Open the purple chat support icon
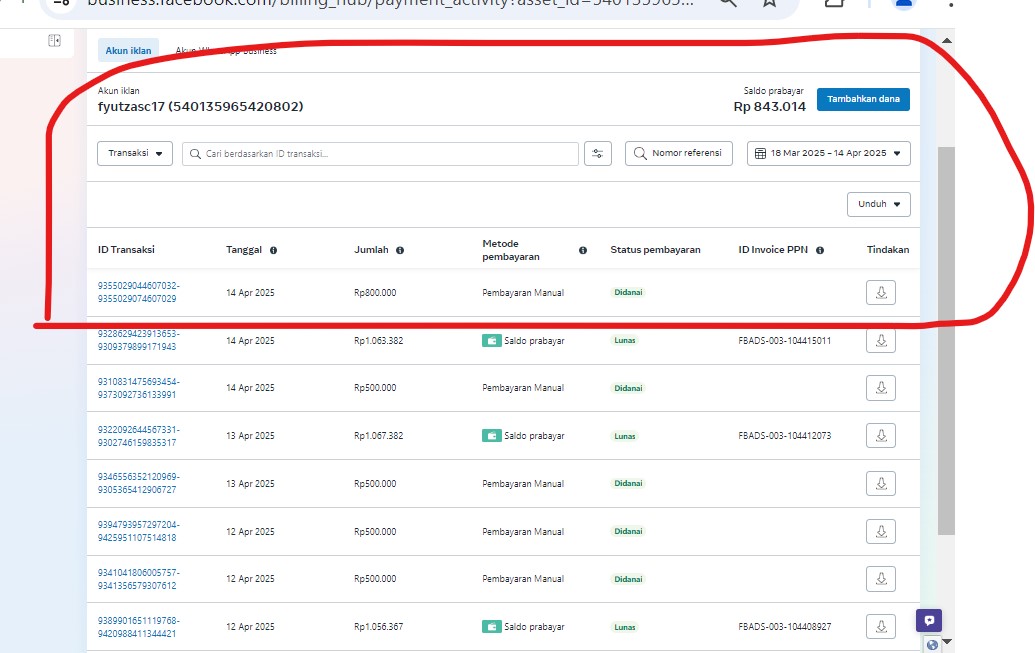This screenshot has height=653, width=1035. 929,620
